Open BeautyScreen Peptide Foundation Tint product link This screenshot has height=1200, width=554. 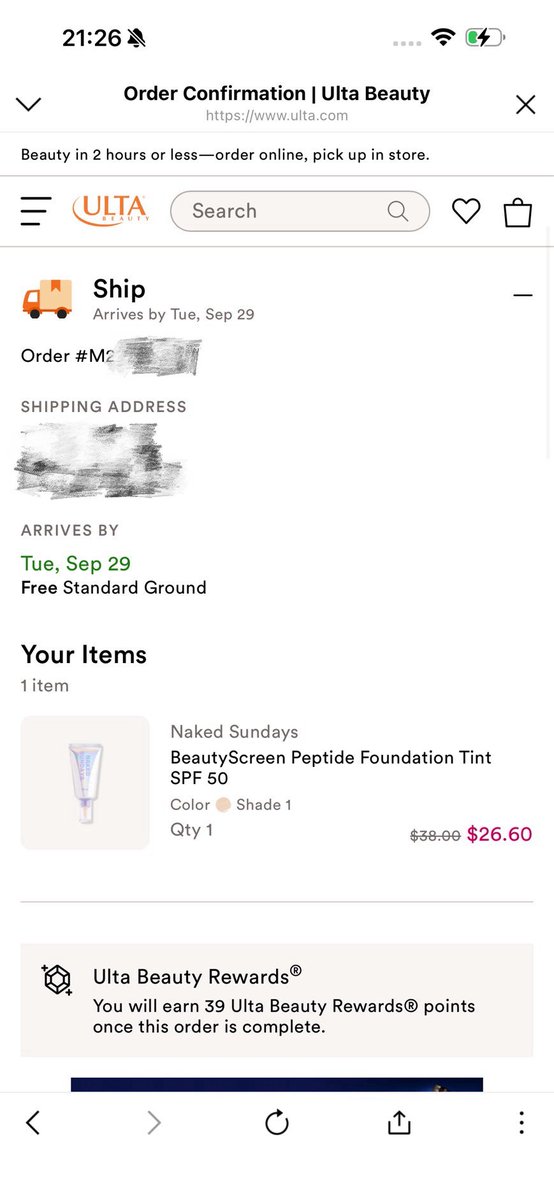[x=331, y=767]
